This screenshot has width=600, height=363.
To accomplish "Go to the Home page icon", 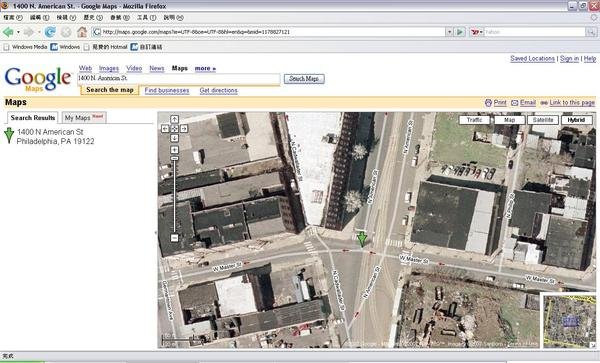I will pos(82,32).
